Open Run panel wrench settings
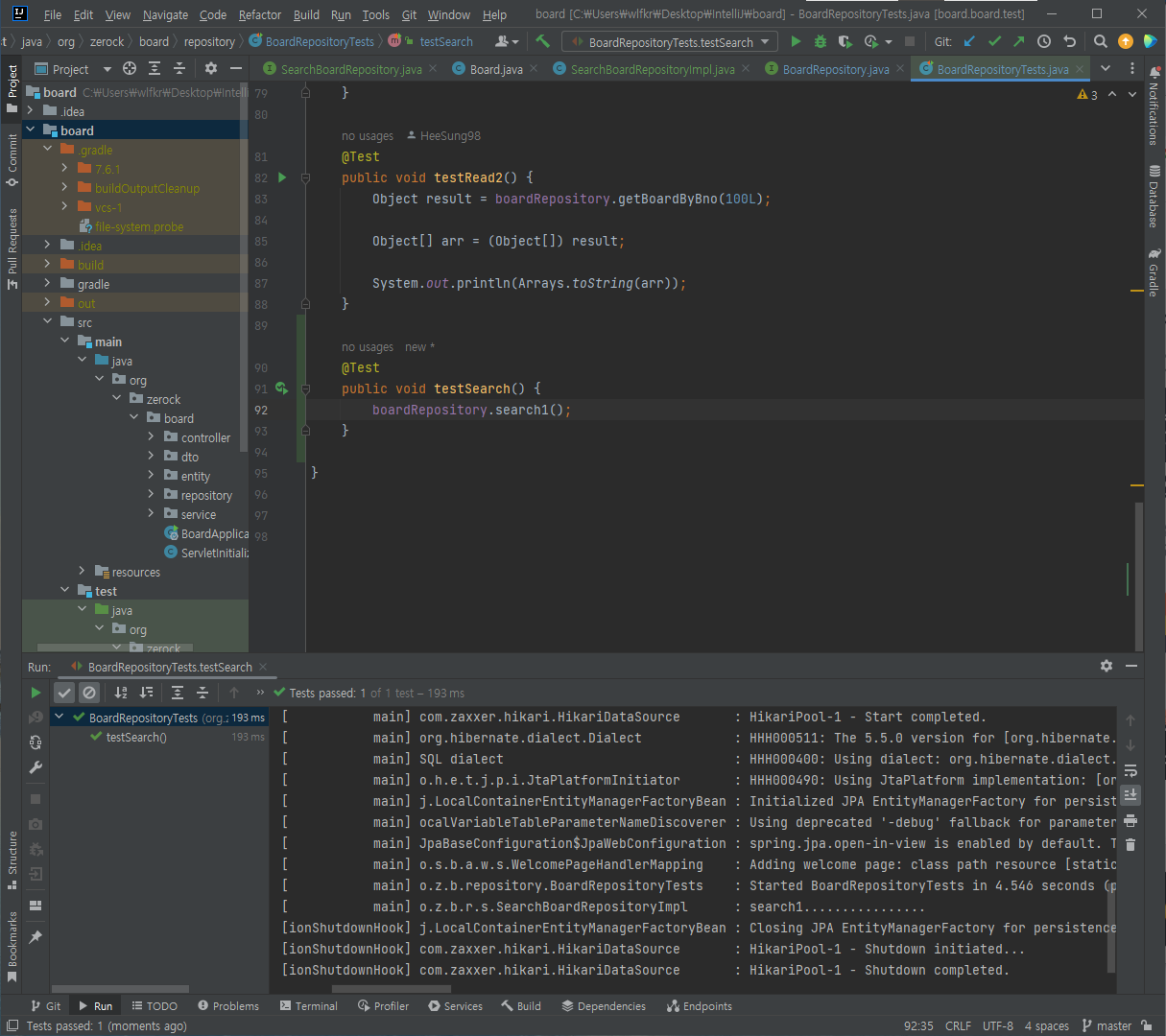Screen dimensions: 1166x1036 coord(36,767)
